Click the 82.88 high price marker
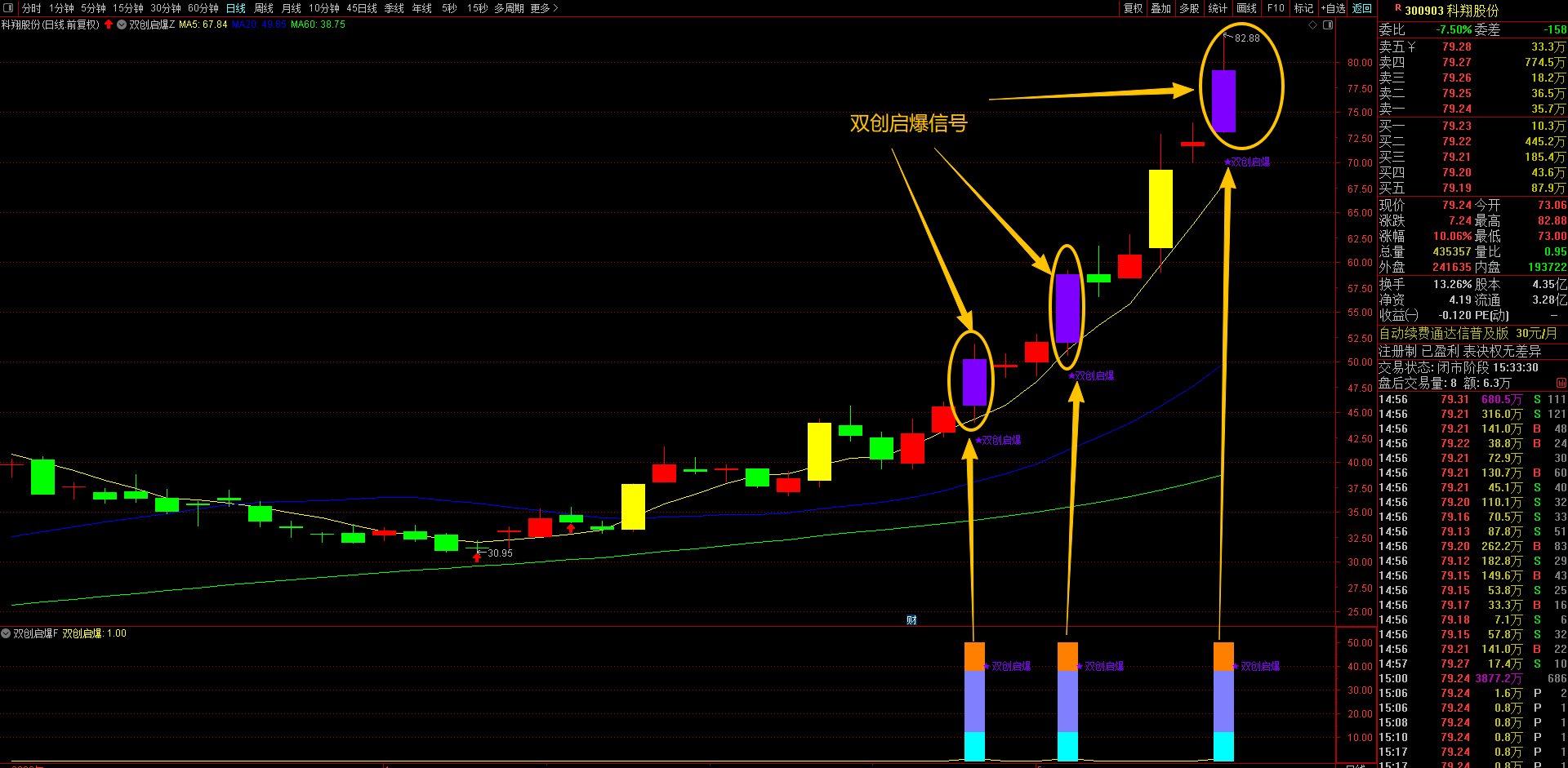This screenshot has width=1568, height=768. (1247, 38)
